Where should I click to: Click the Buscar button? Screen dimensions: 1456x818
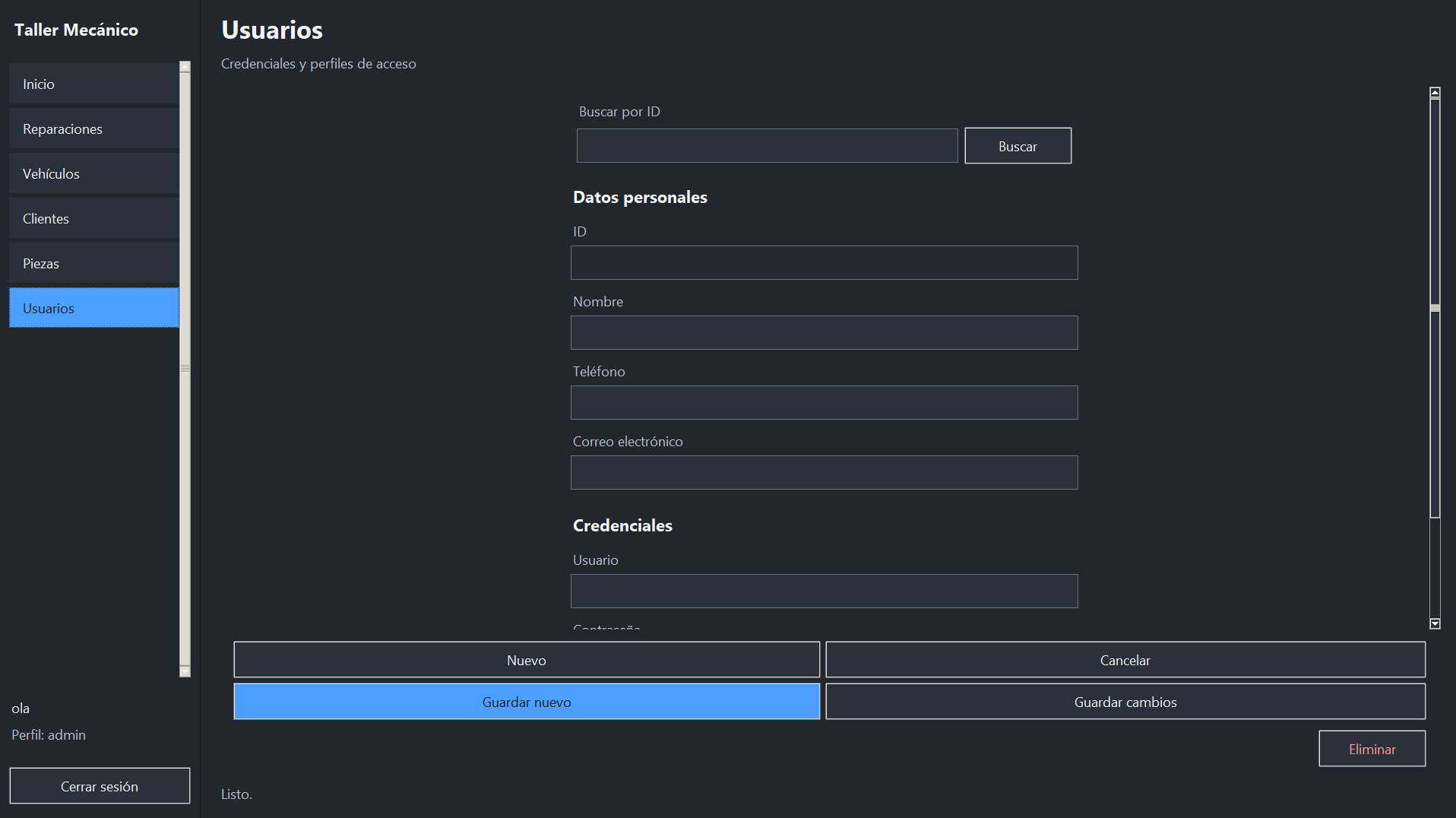click(1018, 146)
